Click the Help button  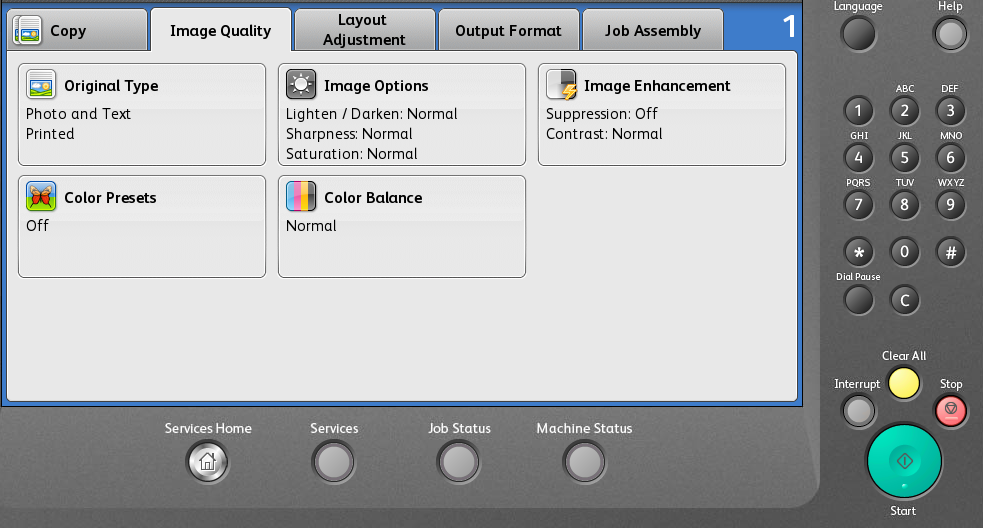click(950, 34)
